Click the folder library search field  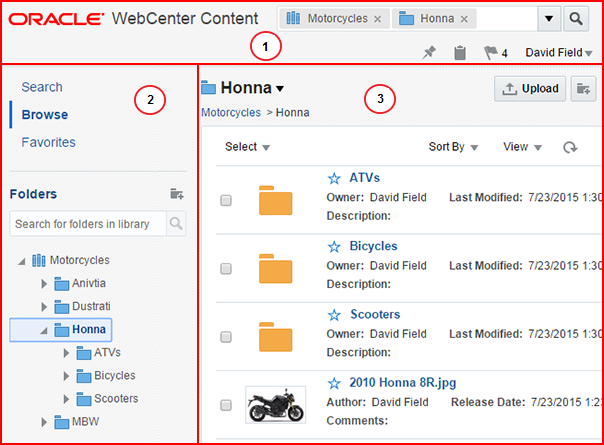point(88,223)
